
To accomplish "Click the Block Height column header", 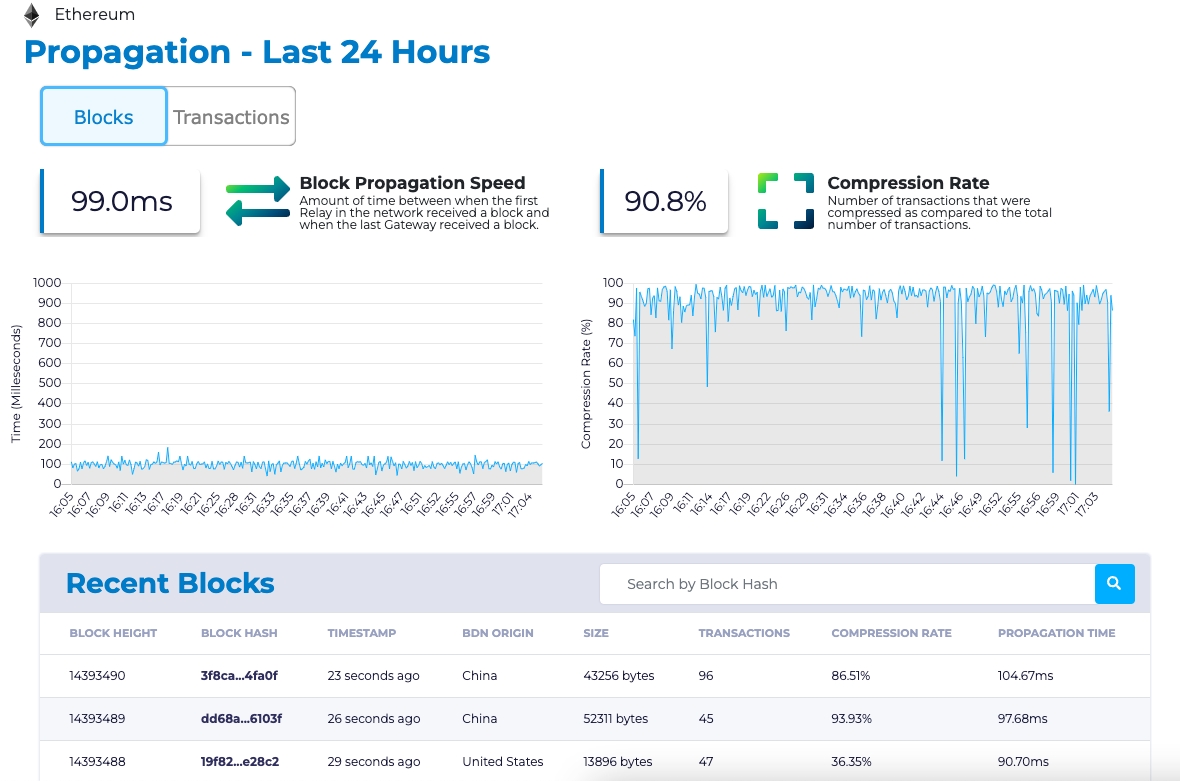I will 113,633.
